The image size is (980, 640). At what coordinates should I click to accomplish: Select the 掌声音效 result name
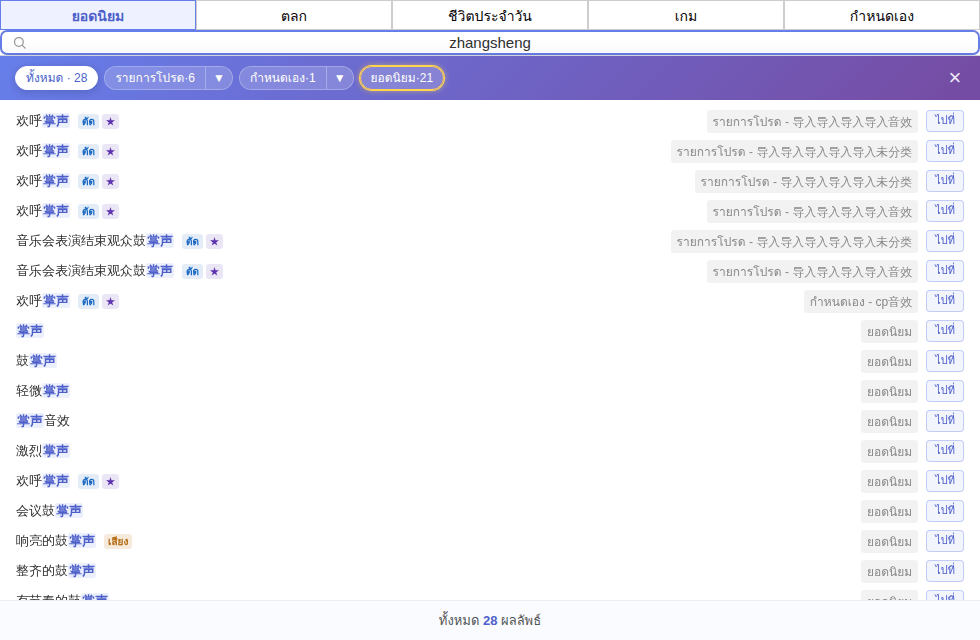click(43, 421)
